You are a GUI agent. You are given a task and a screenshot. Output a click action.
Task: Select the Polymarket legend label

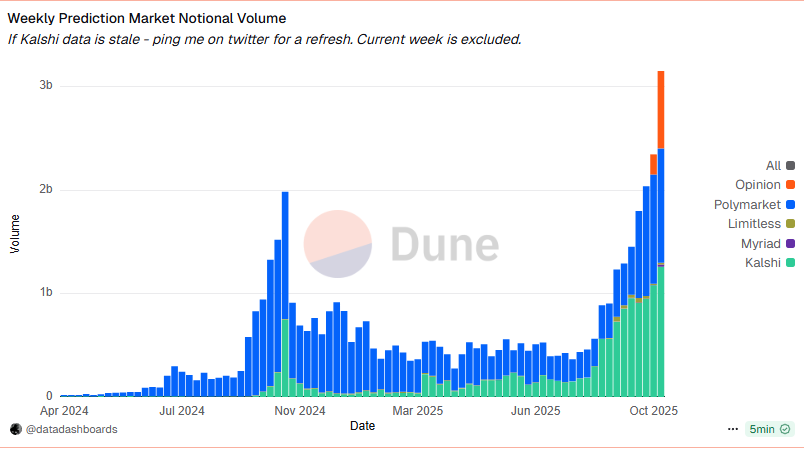pos(747,204)
